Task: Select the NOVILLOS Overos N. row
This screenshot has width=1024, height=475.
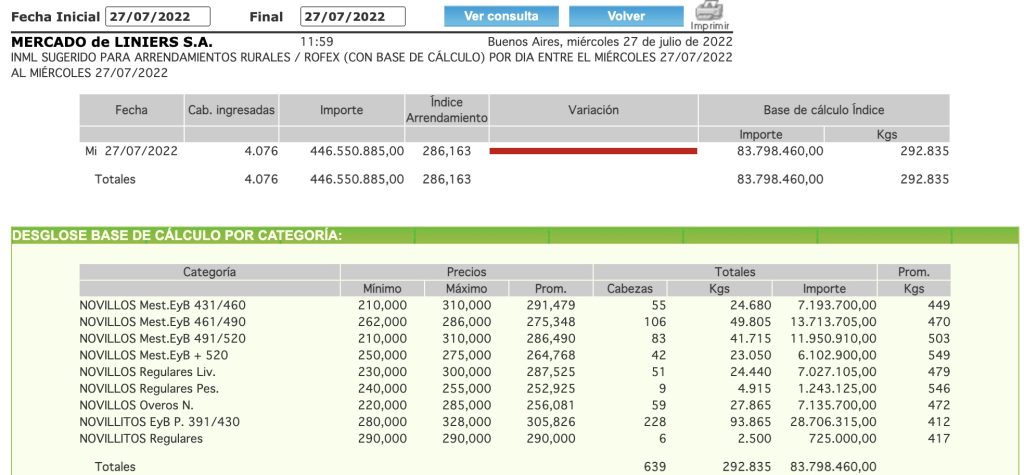Action: click(x=139, y=405)
